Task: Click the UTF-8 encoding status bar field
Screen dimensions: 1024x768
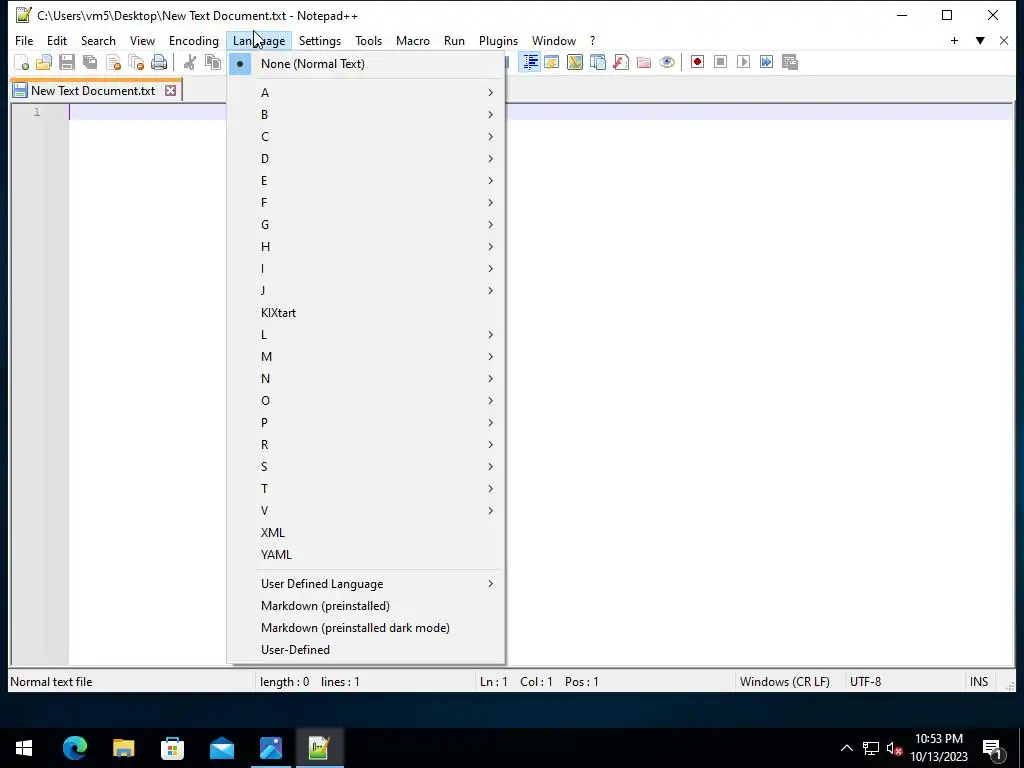Action: point(904,682)
